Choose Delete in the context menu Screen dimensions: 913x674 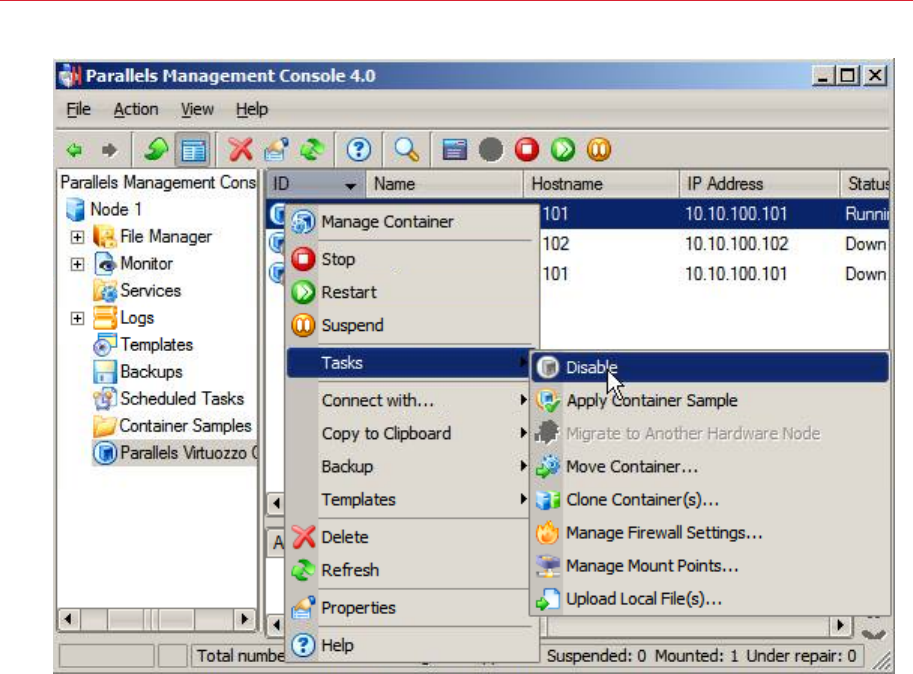pyautogui.click(x=412, y=537)
